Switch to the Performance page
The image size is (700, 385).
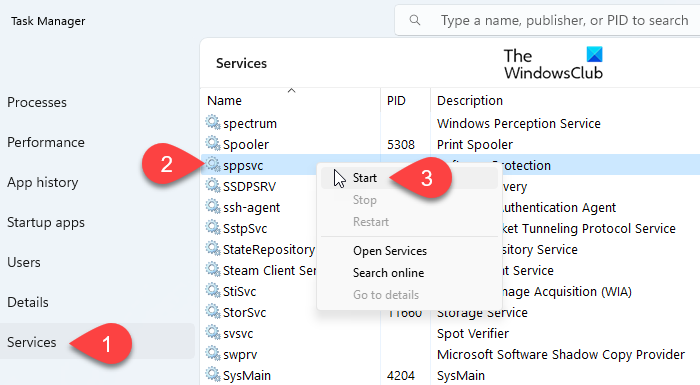coord(46,142)
